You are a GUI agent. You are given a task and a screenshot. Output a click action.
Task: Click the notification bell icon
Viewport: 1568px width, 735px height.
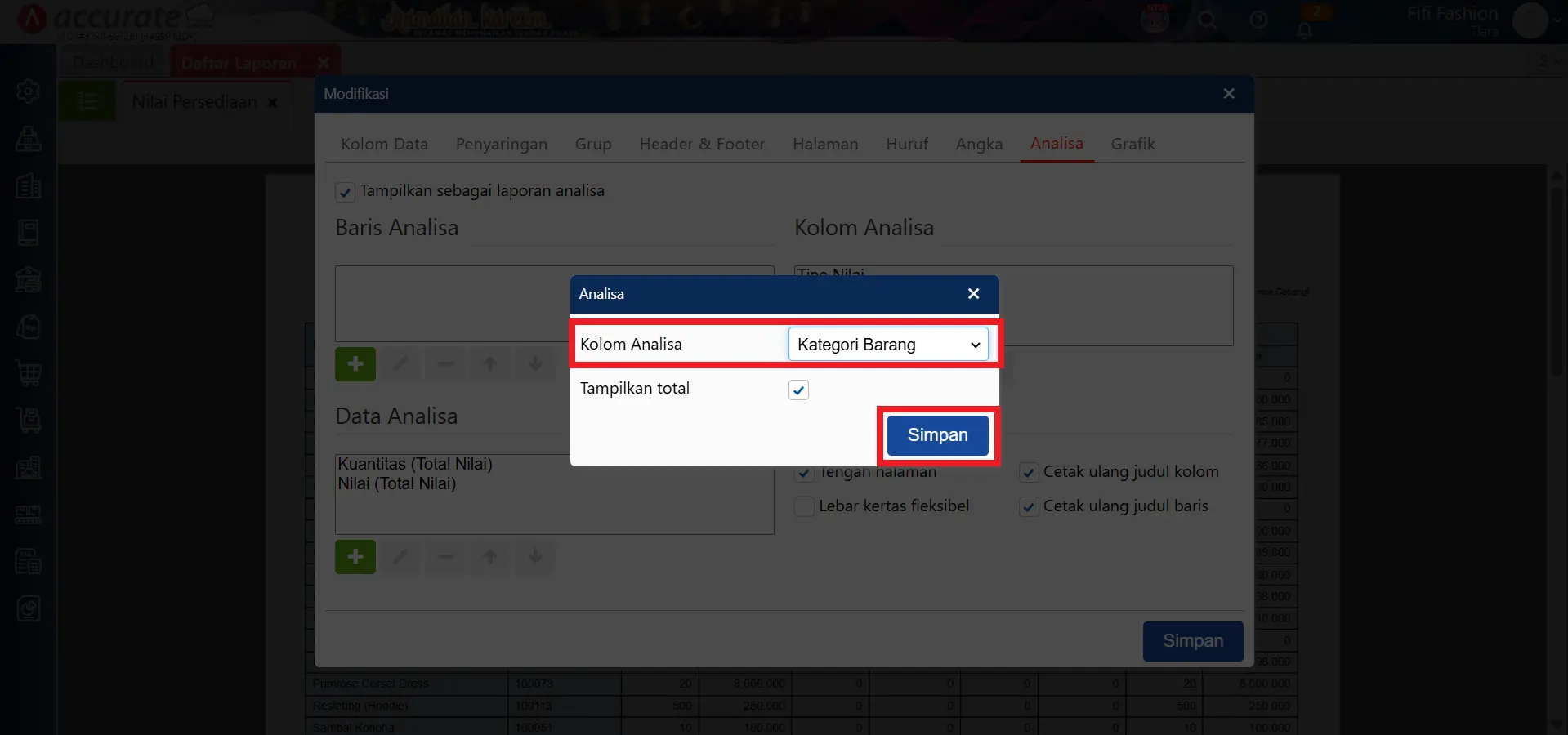pyautogui.click(x=1305, y=30)
